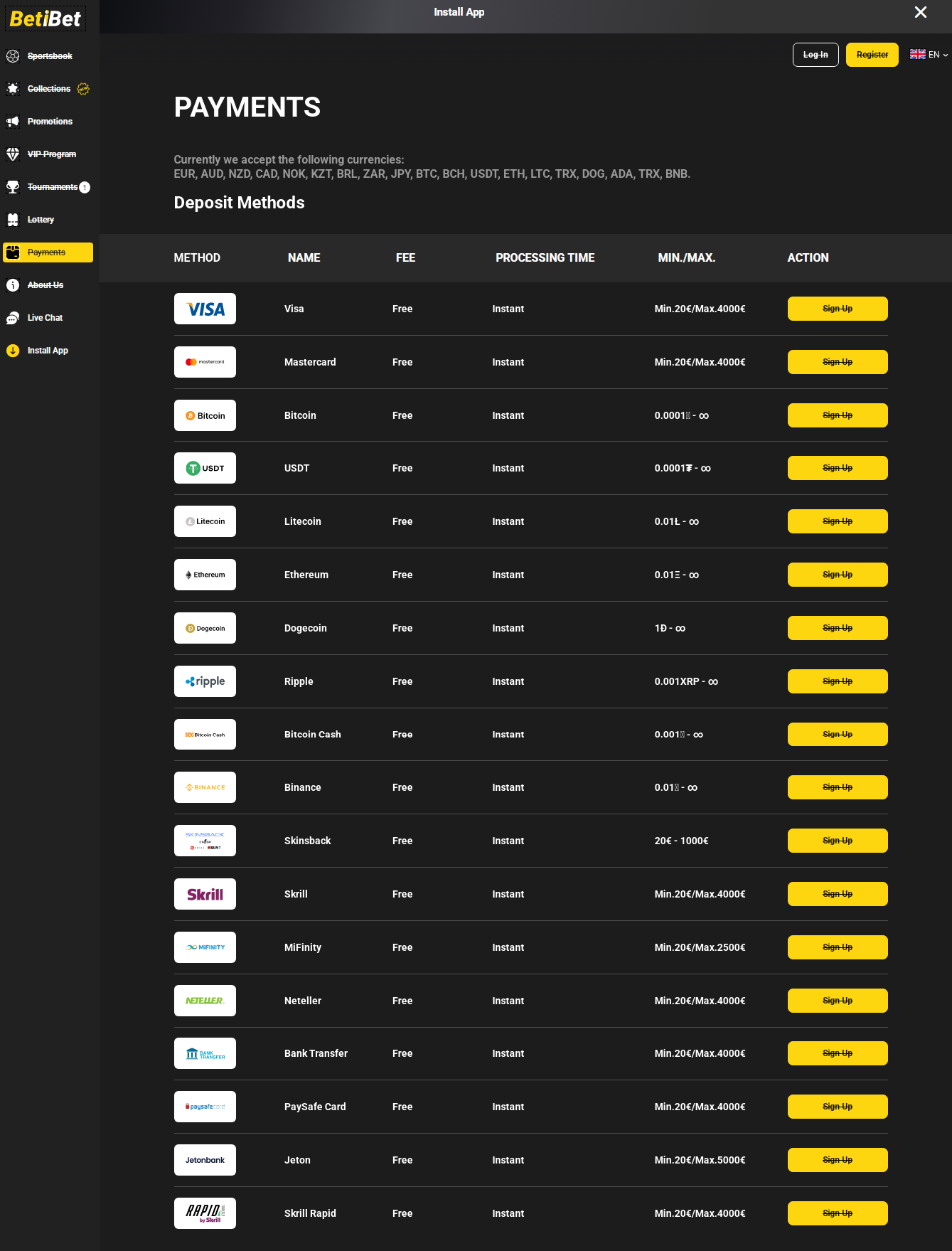
Task: Open Lottery in the sidebar
Action: (x=41, y=220)
